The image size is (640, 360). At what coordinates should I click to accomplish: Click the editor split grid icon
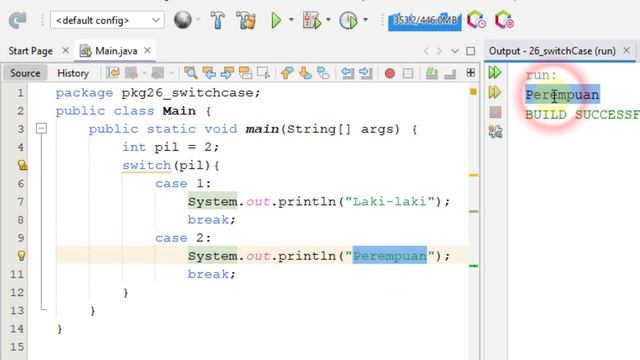[471, 73]
